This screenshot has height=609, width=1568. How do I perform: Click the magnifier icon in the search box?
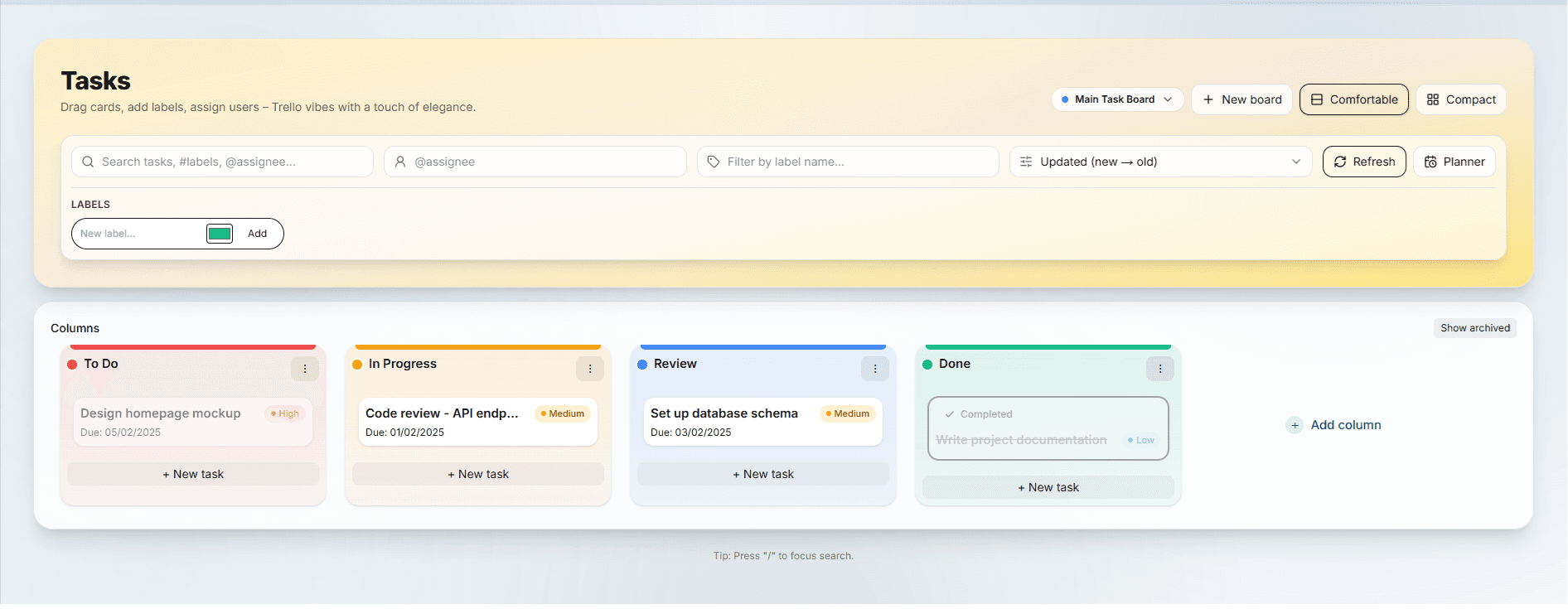click(88, 162)
